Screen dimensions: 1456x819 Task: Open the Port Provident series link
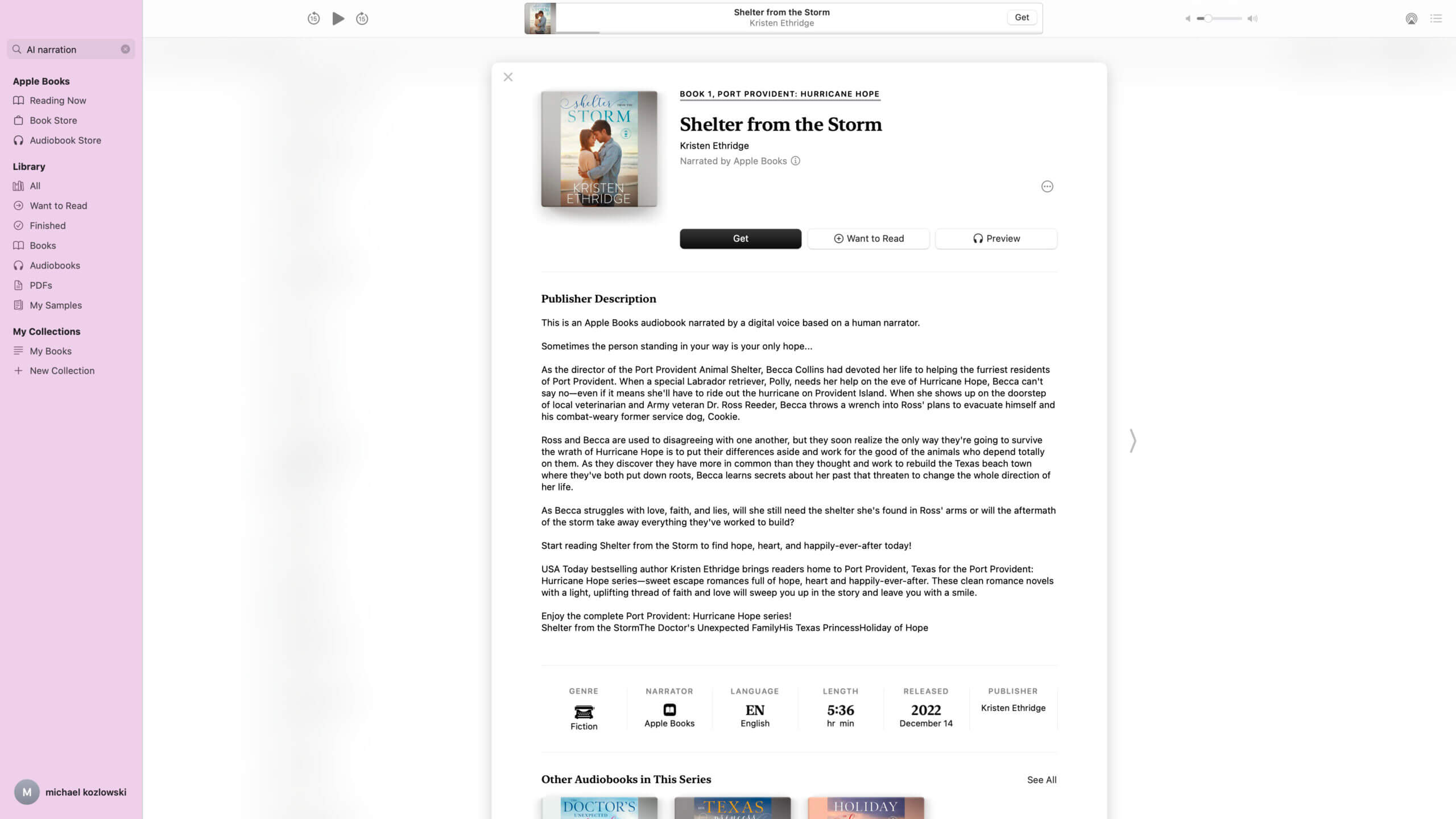click(780, 94)
